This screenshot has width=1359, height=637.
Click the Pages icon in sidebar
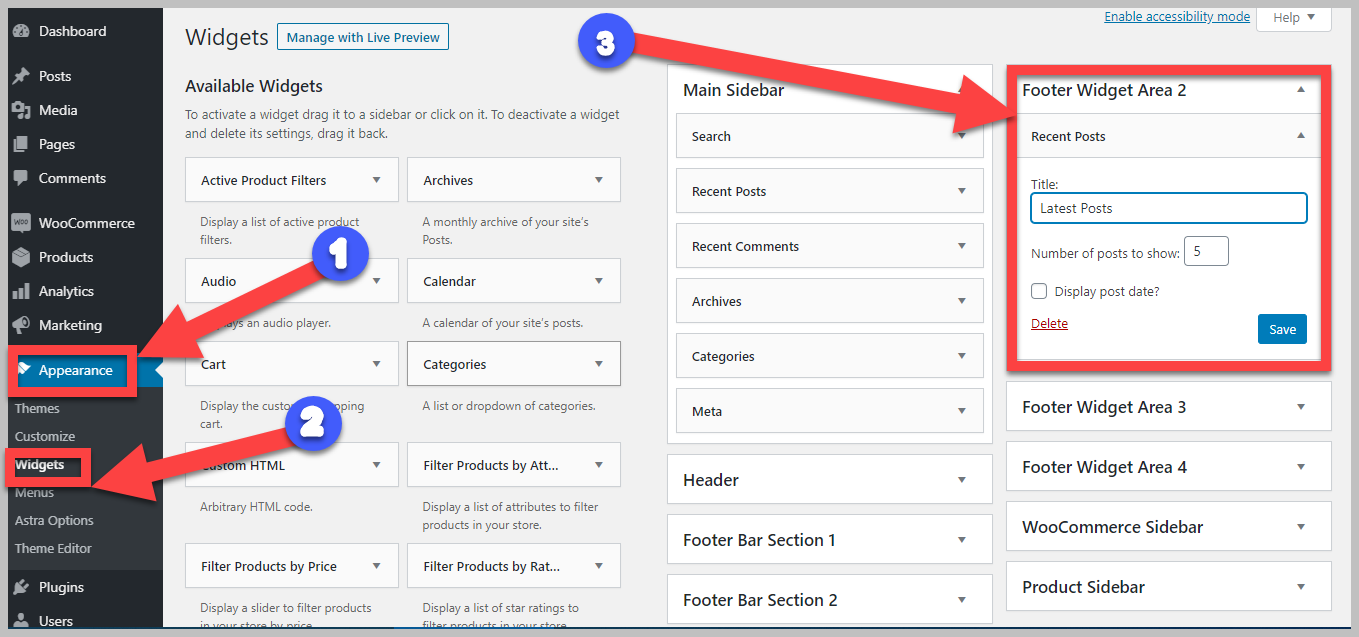21,144
